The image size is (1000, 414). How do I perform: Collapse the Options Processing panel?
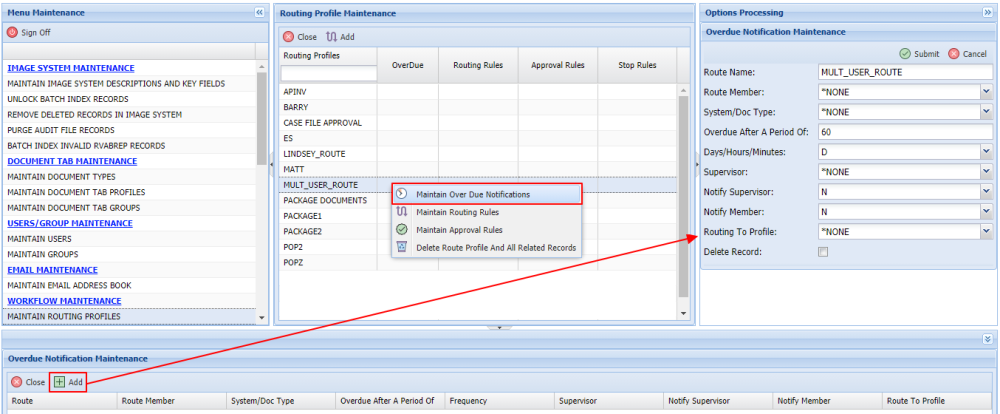click(x=988, y=12)
